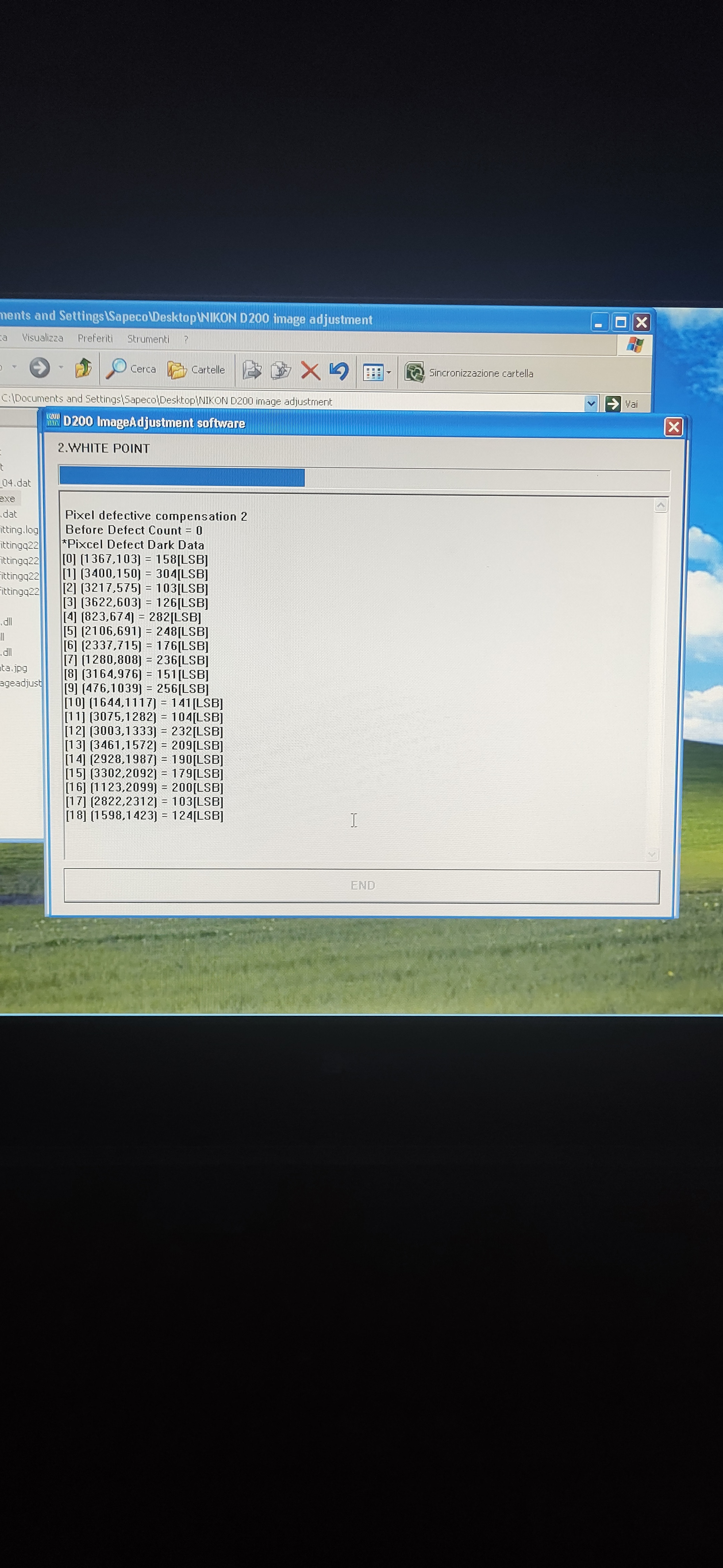Click the Forward navigation arrow in Explorer
Image resolution: width=723 pixels, height=1568 pixels.
[x=40, y=367]
